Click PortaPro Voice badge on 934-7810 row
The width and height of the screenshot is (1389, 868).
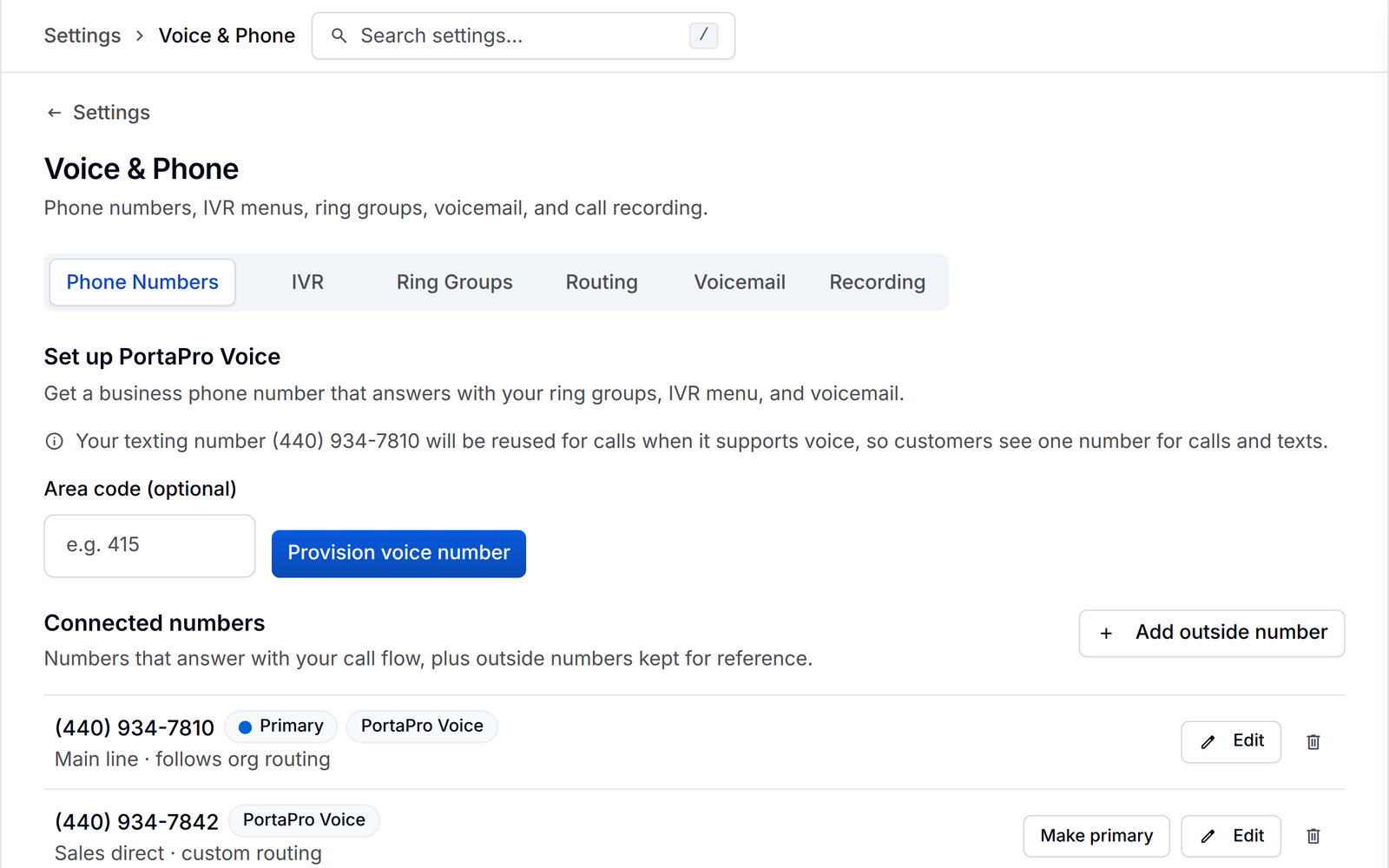[x=422, y=727]
